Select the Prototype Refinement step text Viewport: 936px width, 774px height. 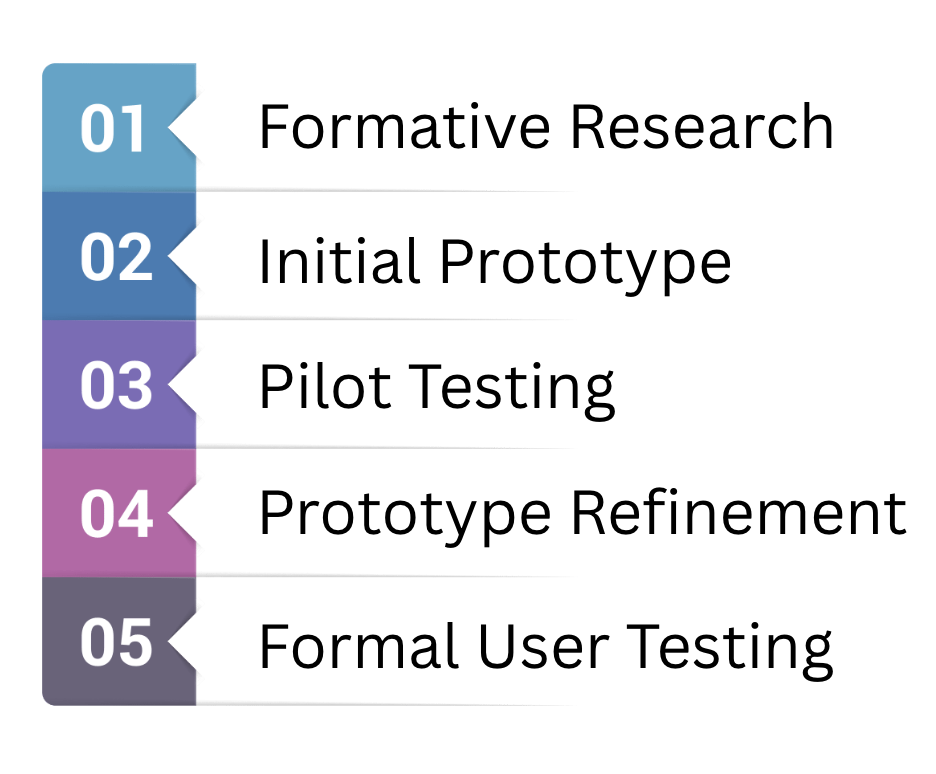tap(582, 515)
